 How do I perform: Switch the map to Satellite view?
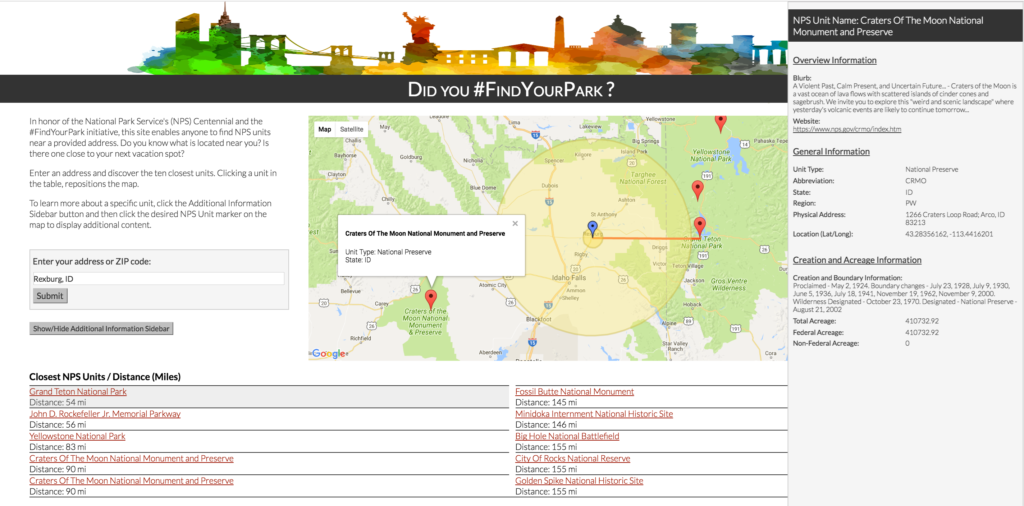coord(351,129)
